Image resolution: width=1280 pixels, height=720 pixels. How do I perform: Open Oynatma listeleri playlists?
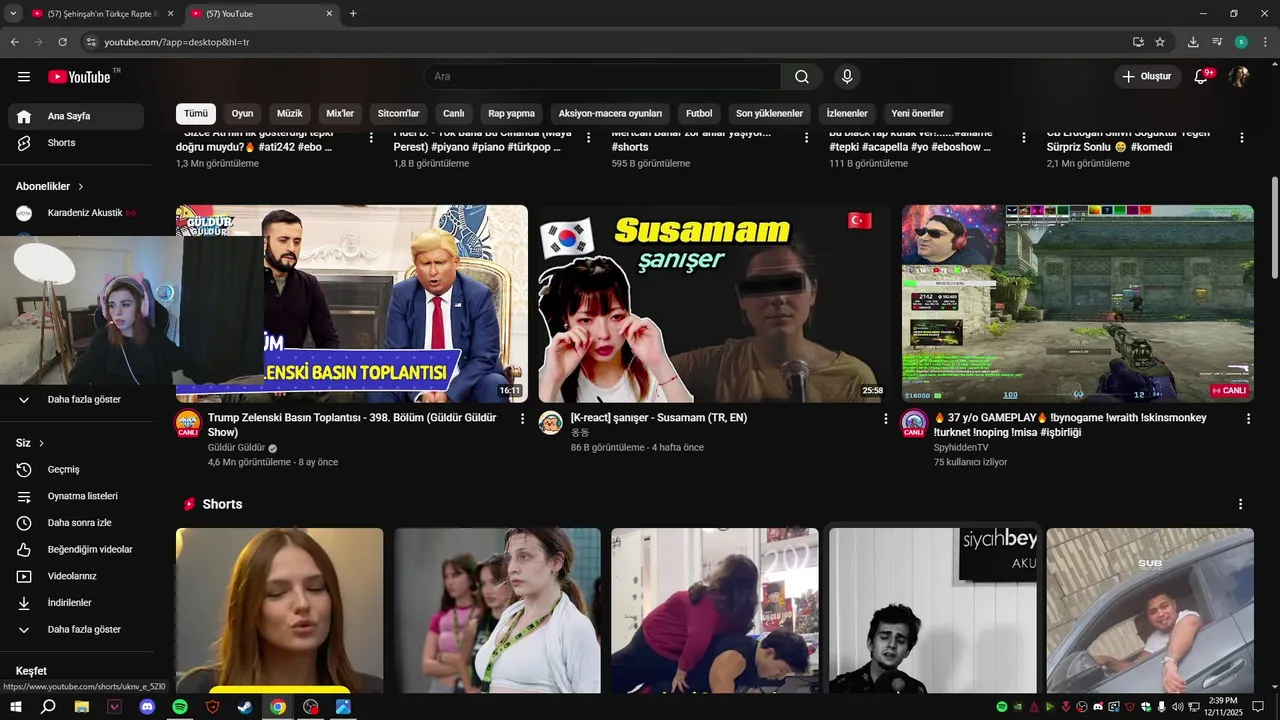click(x=76, y=496)
